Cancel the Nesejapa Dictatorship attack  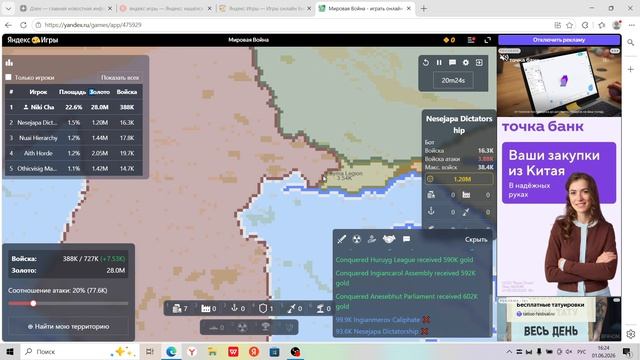pos(424,331)
